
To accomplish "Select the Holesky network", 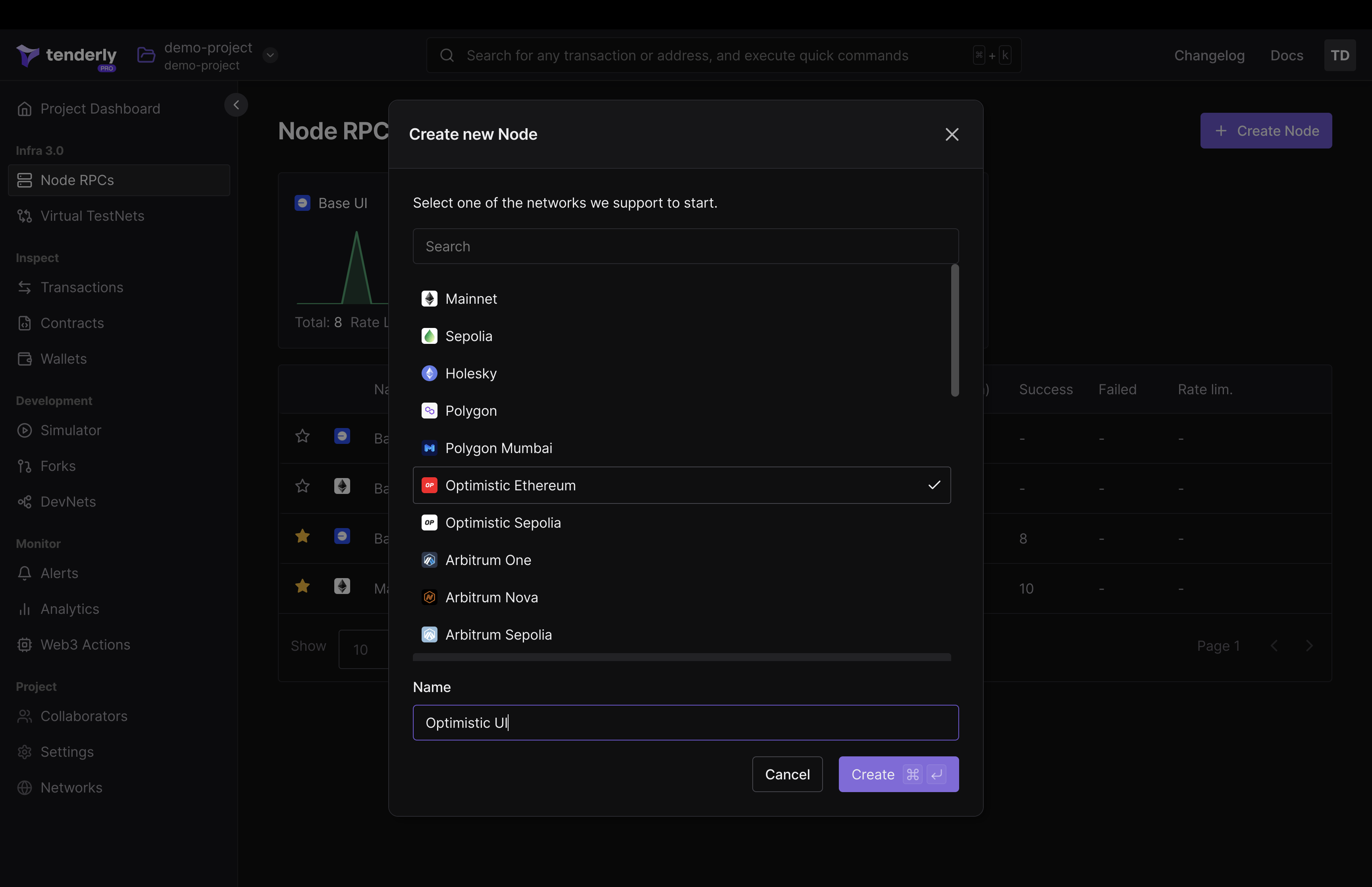I will [x=682, y=373].
